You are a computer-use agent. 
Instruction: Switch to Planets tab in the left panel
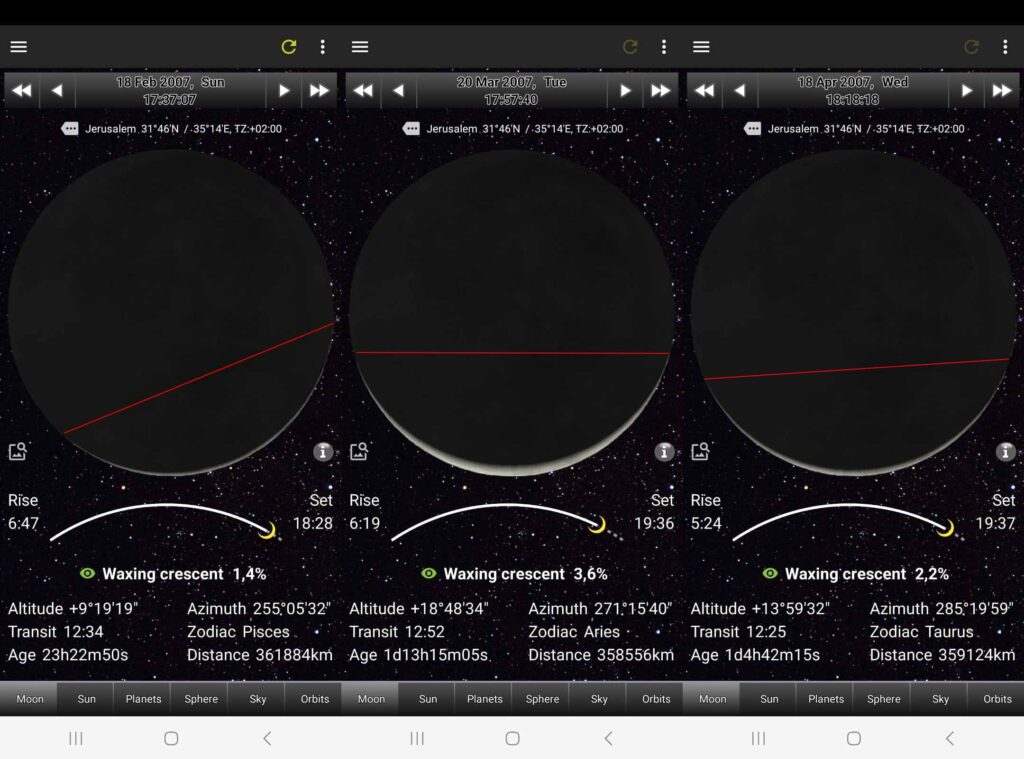pos(143,699)
